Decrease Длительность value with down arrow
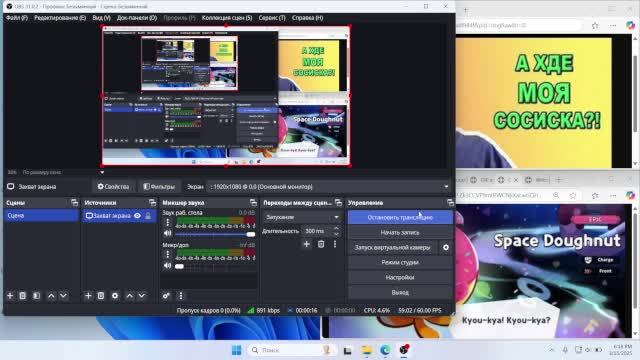The width and height of the screenshot is (640, 360). [336, 234]
